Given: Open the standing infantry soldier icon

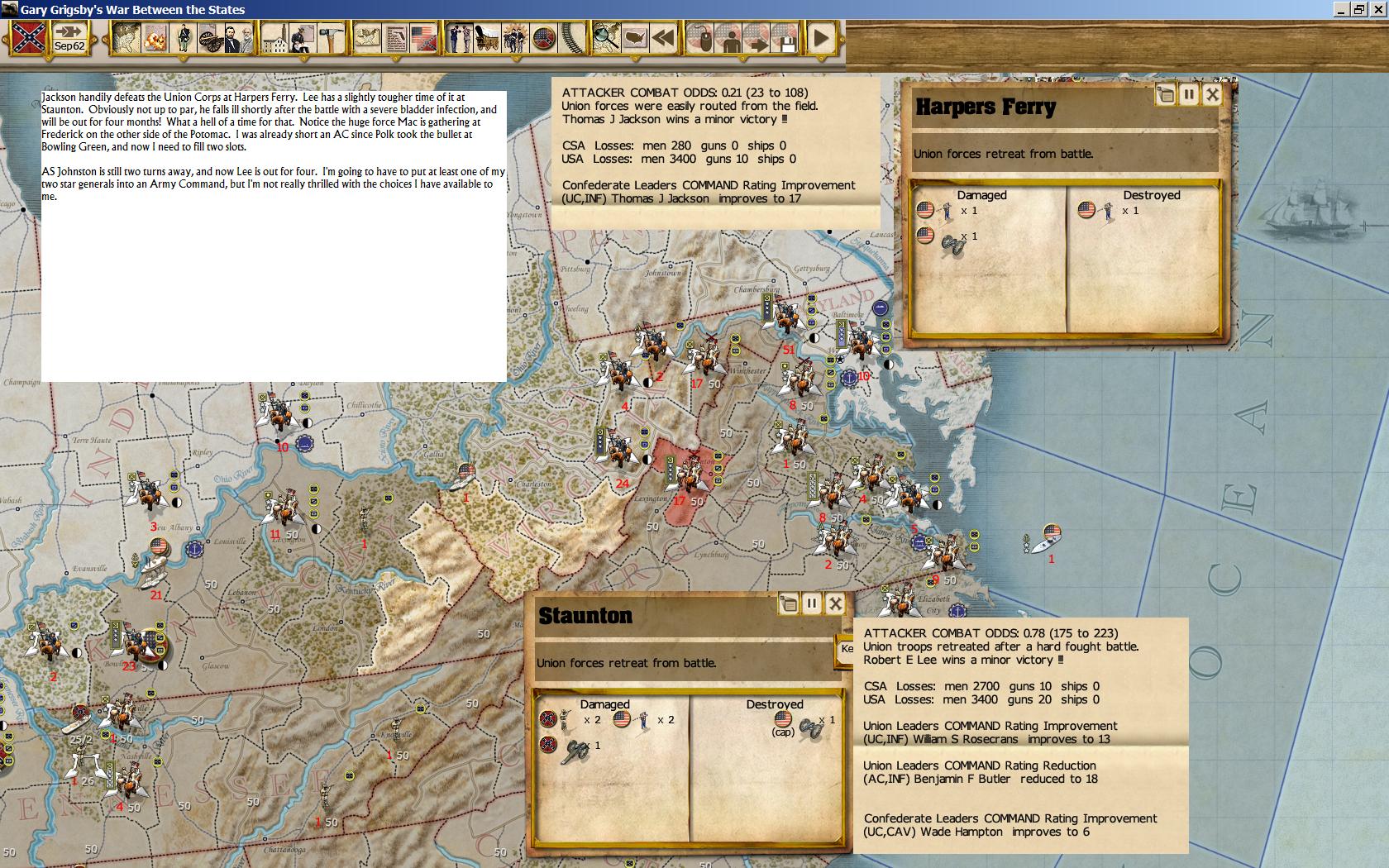Looking at the screenshot, I should [184, 38].
